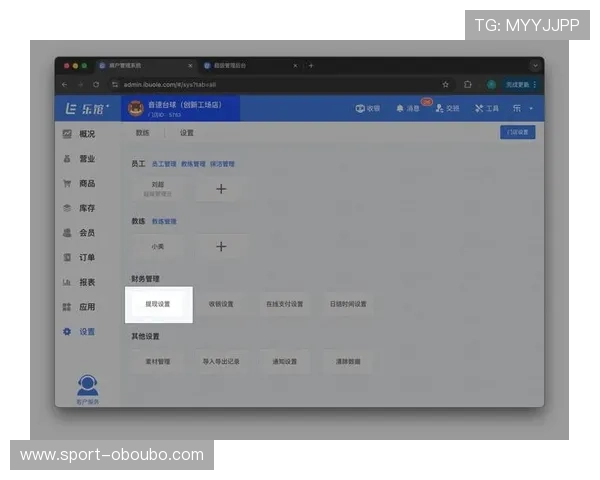Open 在线支付设置 online payment settings

[285, 304]
